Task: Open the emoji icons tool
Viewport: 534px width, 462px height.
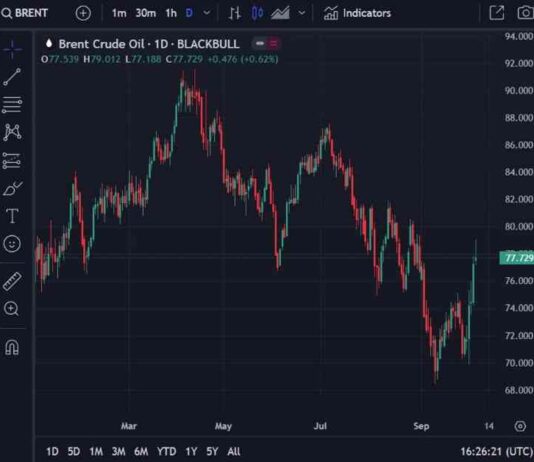Action: 12,244
